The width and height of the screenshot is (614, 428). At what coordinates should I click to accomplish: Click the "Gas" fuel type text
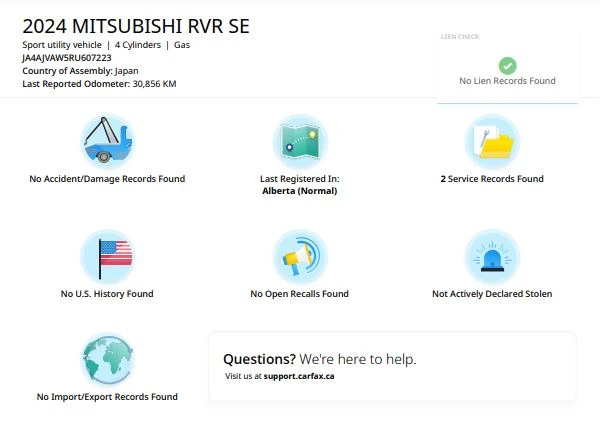pos(182,45)
